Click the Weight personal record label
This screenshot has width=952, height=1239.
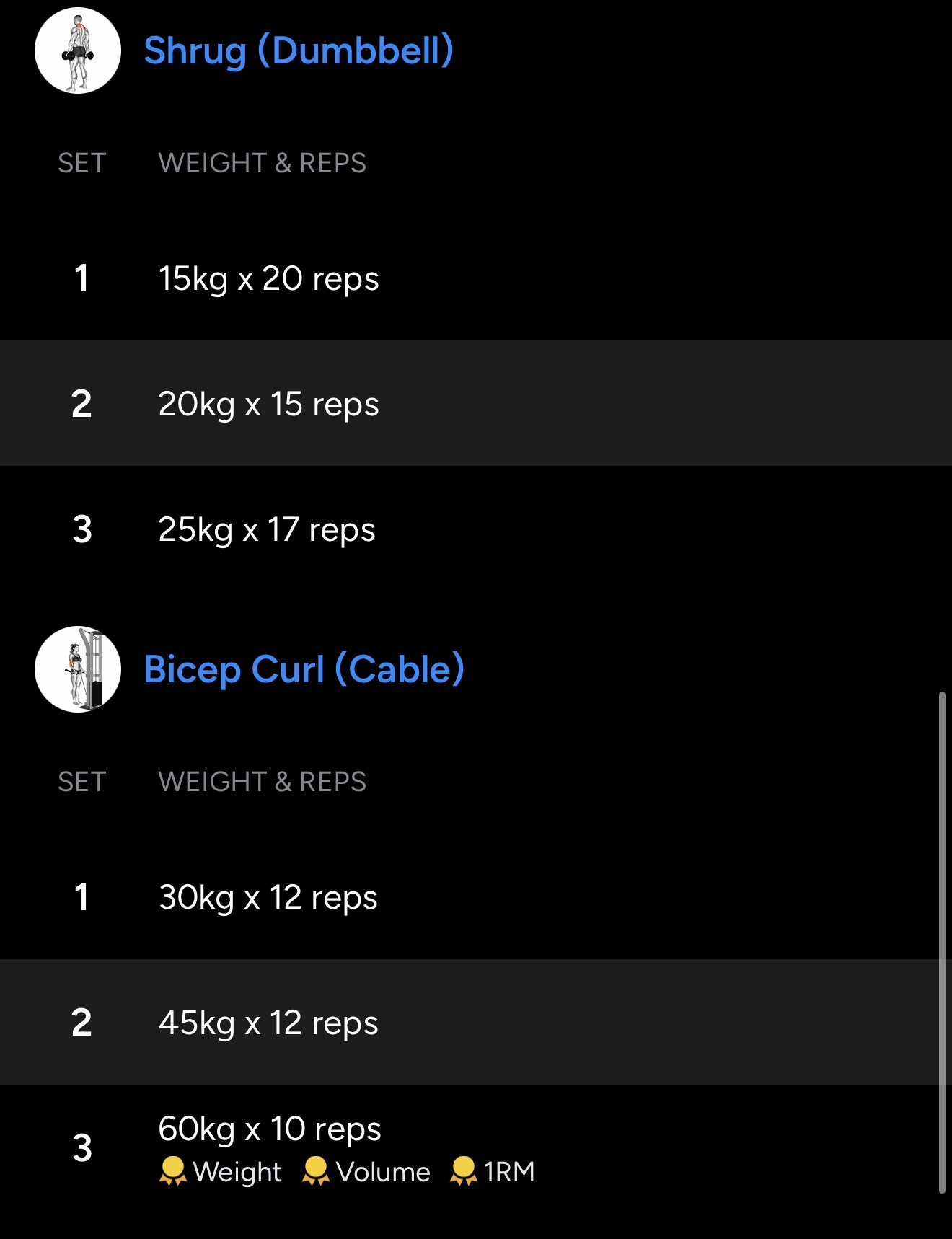click(237, 1173)
